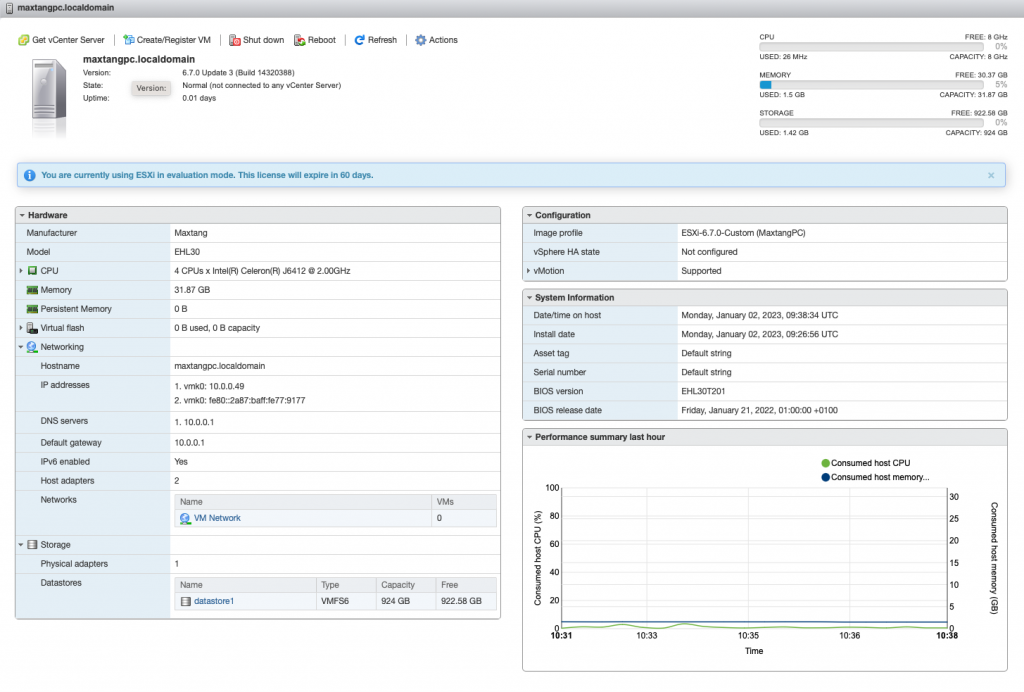This screenshot has width=1024, height=692.
Task: Collapse the Configuration panel
Action: pyautogui.click(x=529, y=215)
